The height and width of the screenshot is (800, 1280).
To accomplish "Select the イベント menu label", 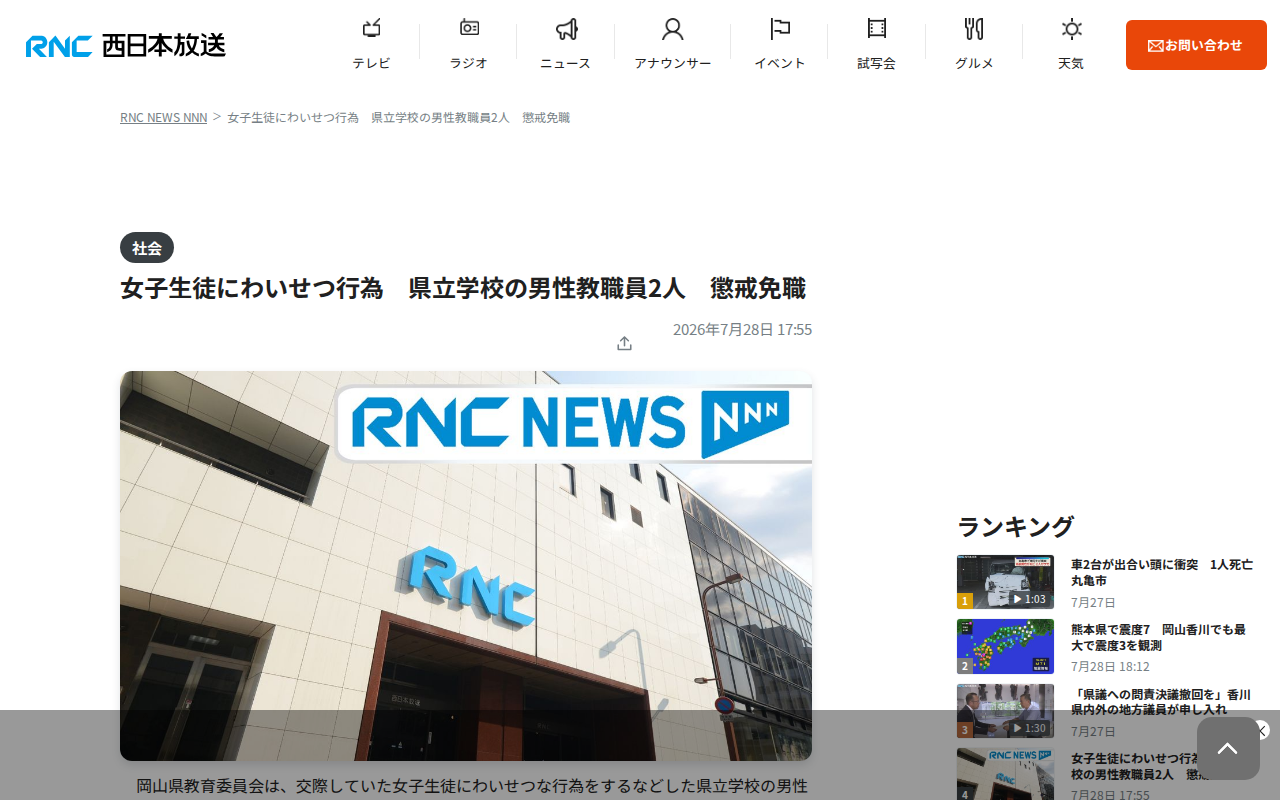I will (780, 63).
